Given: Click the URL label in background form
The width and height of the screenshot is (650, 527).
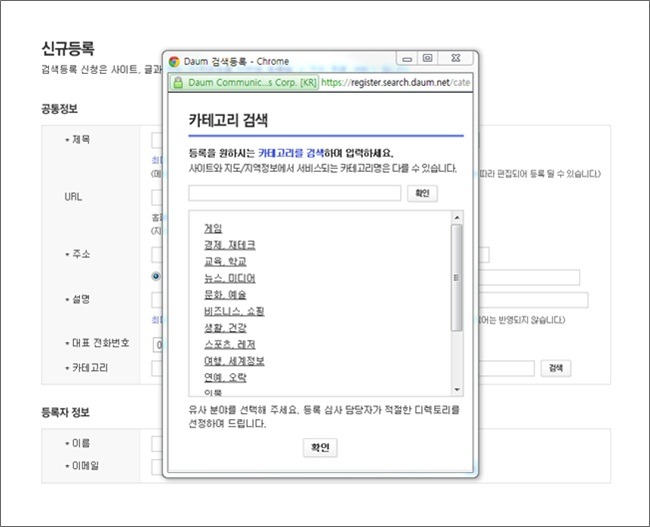Looking at the screenshot, I should 73,197.
